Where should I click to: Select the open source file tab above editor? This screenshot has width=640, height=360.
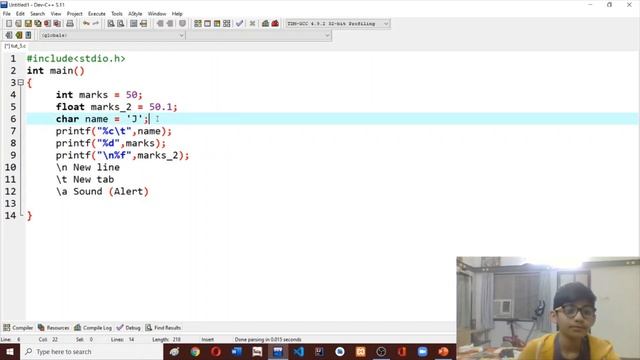click(15, 46)
